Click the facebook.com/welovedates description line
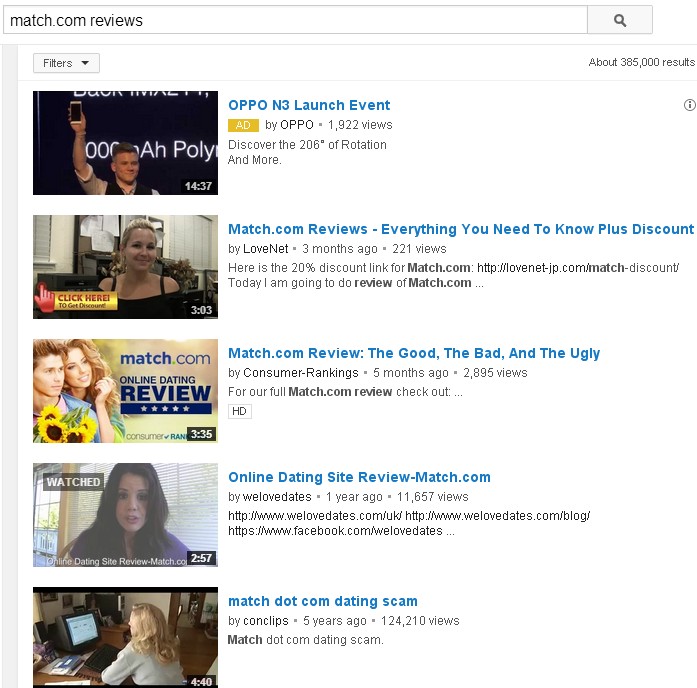 (341, 531)
